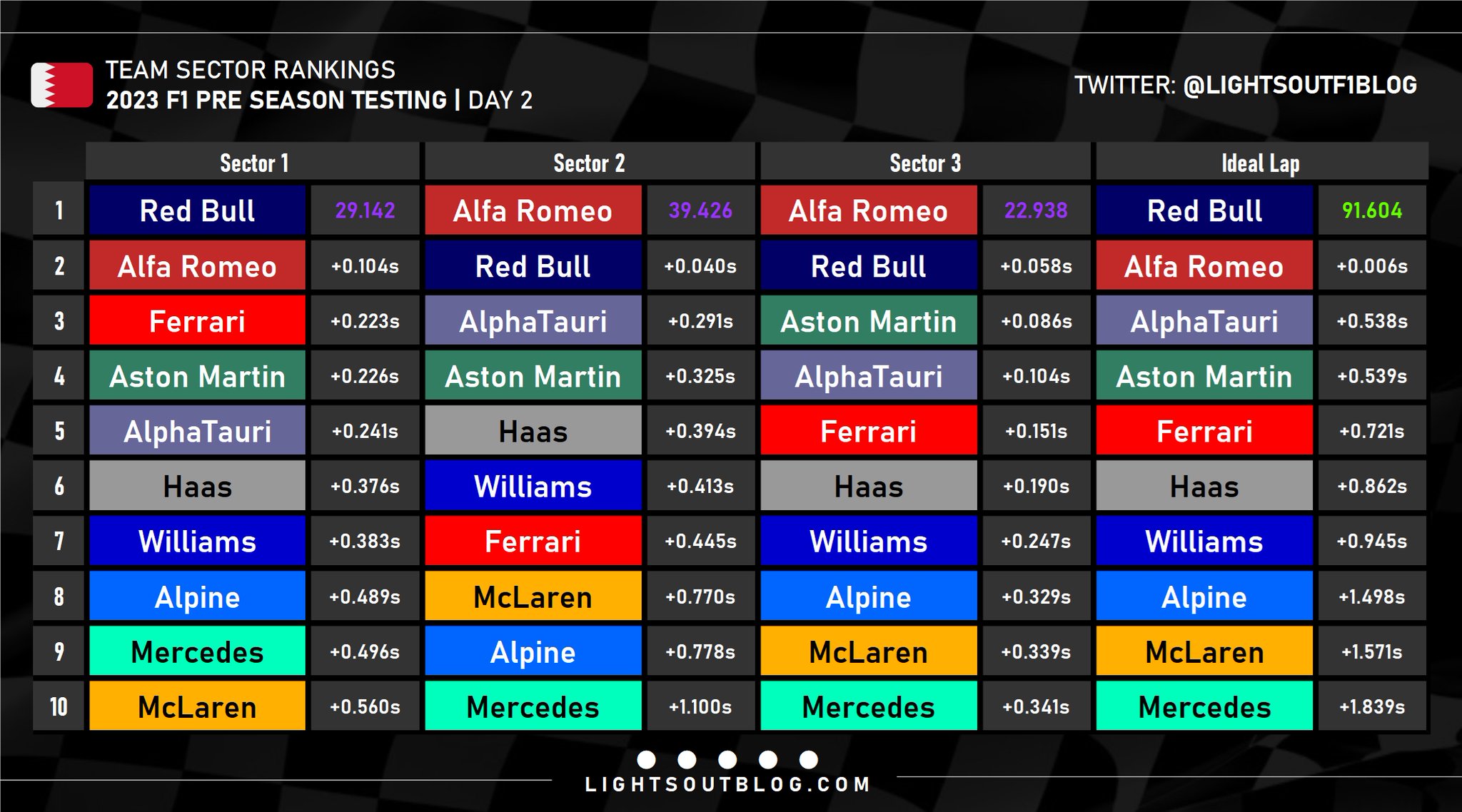Screen dimensions: 1462x812
Task: Click the last white dot at the bottom
Action: 809,759
